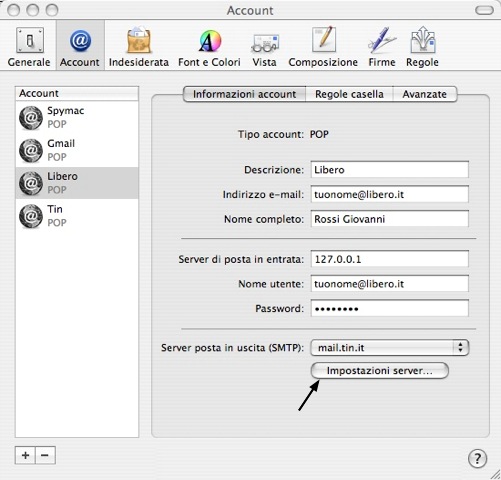Add a new account with plus button

click(x=25, y=455)
